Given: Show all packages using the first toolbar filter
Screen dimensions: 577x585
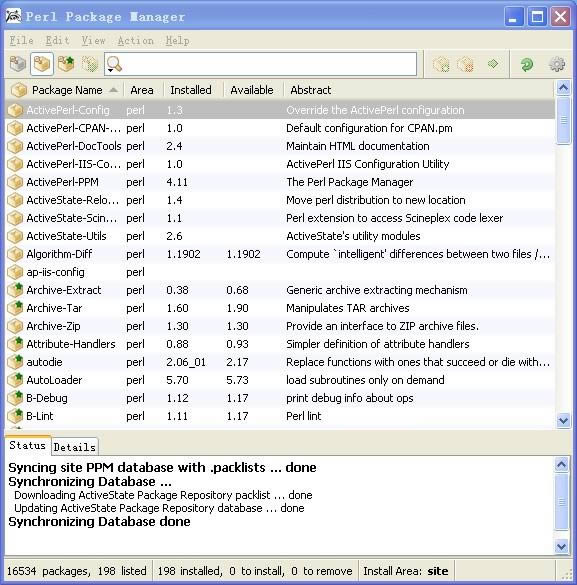Looking at the screenshot, I should (18, 64).
